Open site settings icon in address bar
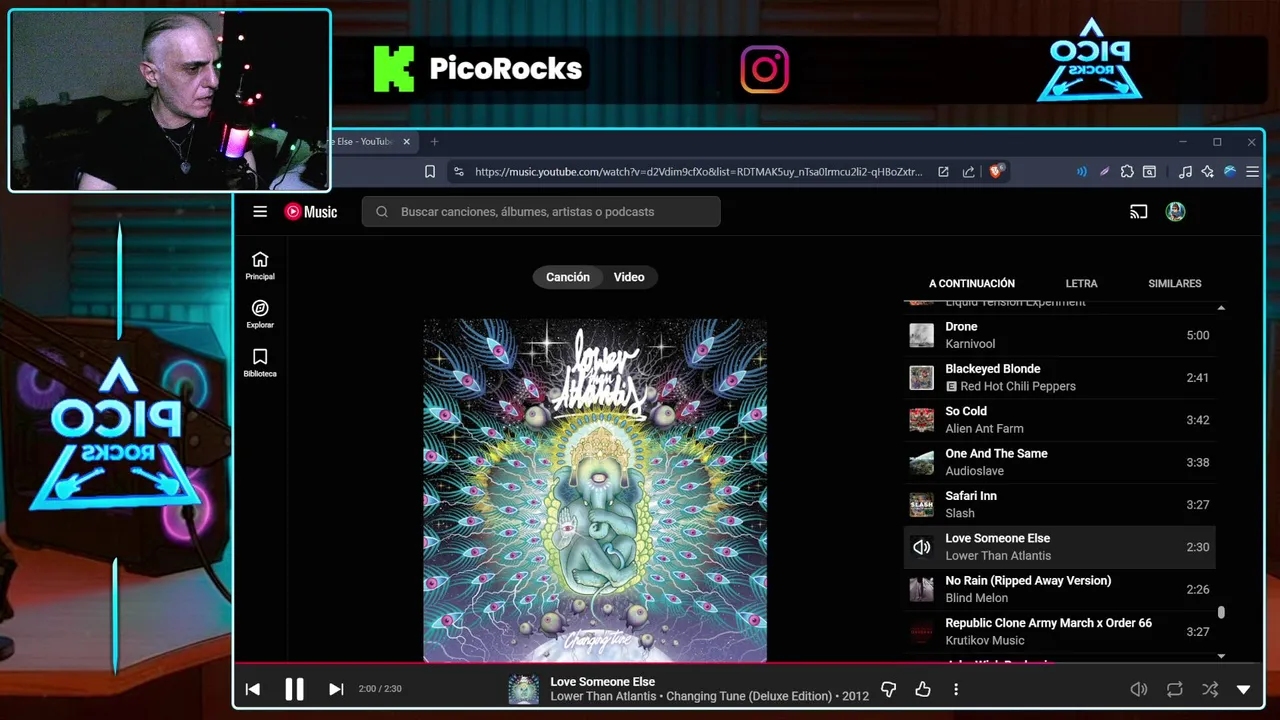The image size is (1280, 720). 459,172
